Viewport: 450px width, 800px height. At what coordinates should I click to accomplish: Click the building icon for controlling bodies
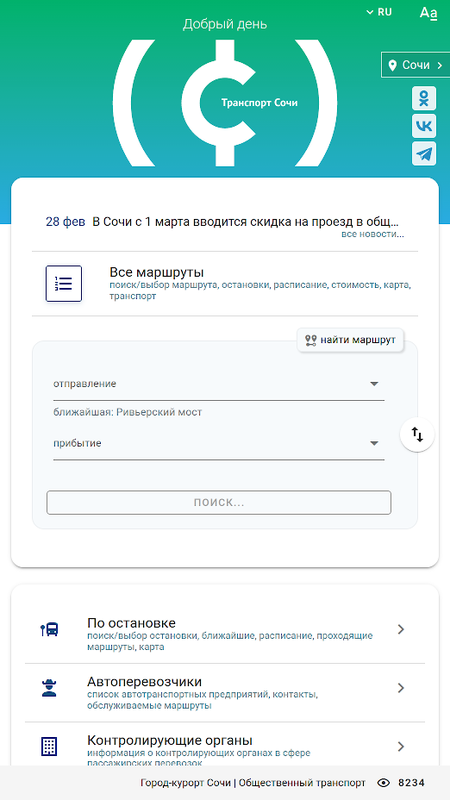(x=49, y=746)
